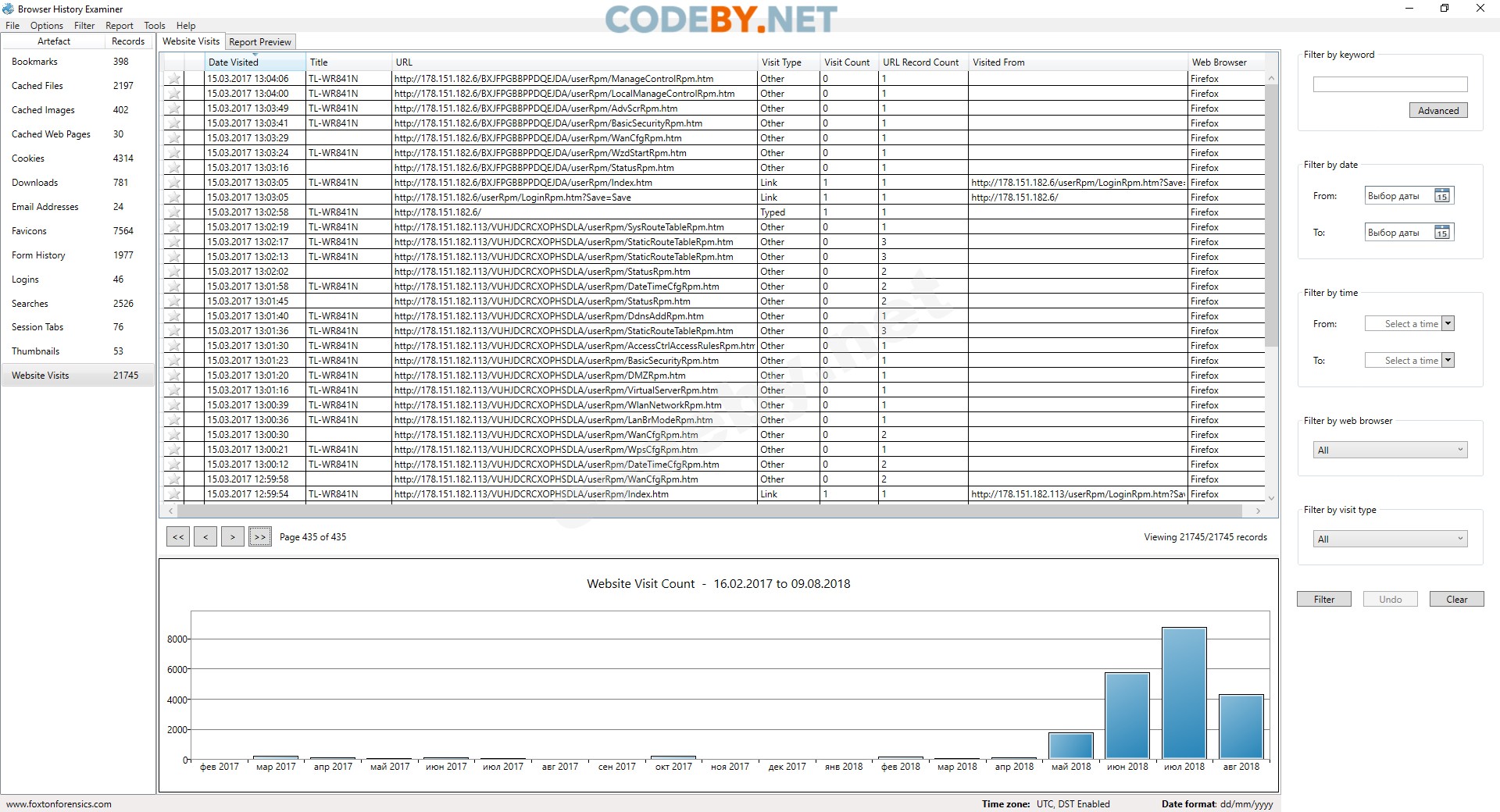Open the From date calendar picker icon
This screenshot has height=812, width=1500.
1442,196
